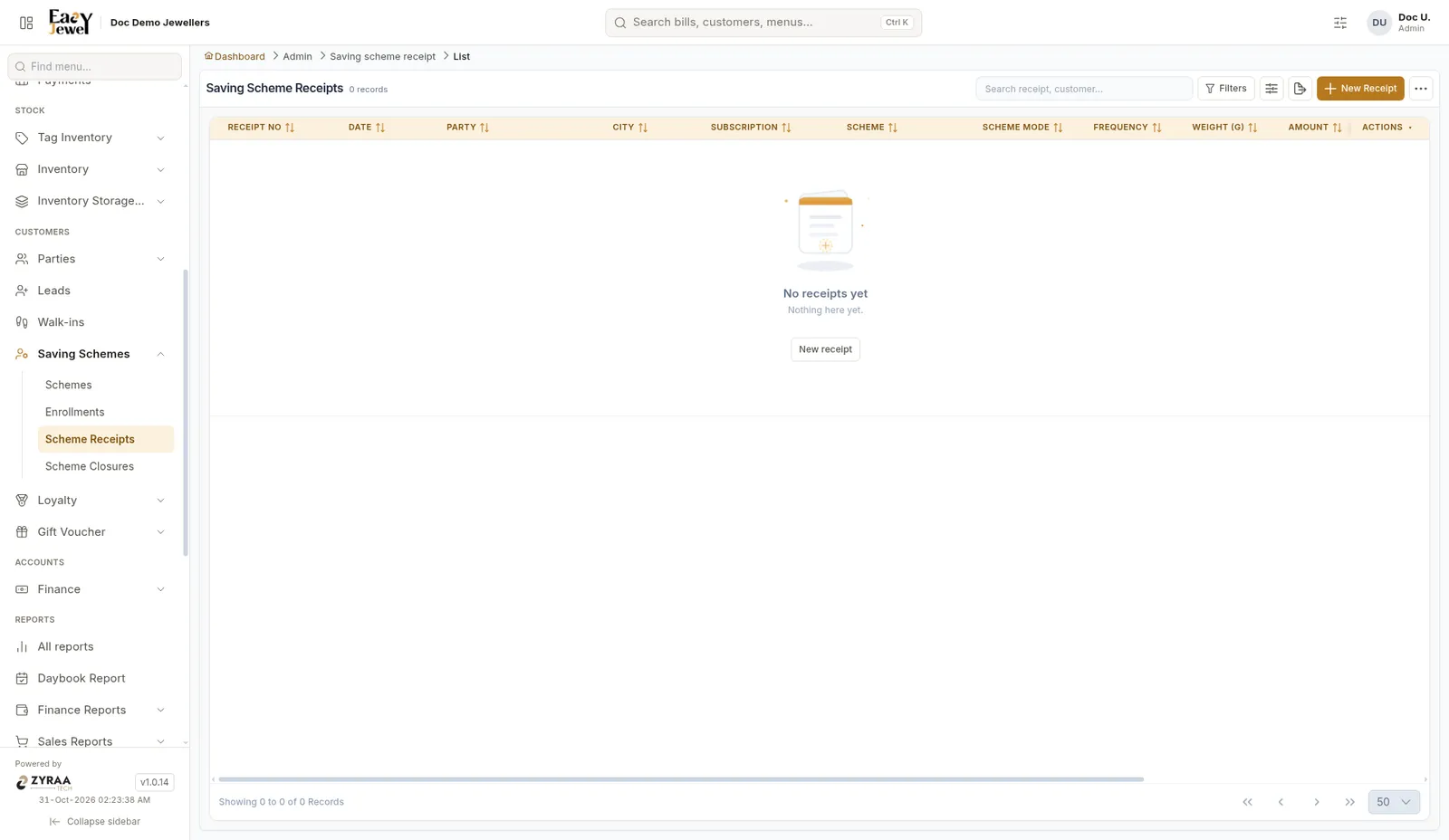The width and height of the screenshot is (1449, 840).
Task: Click the orange New Receipt button
Action: (x=1360, y=89)
